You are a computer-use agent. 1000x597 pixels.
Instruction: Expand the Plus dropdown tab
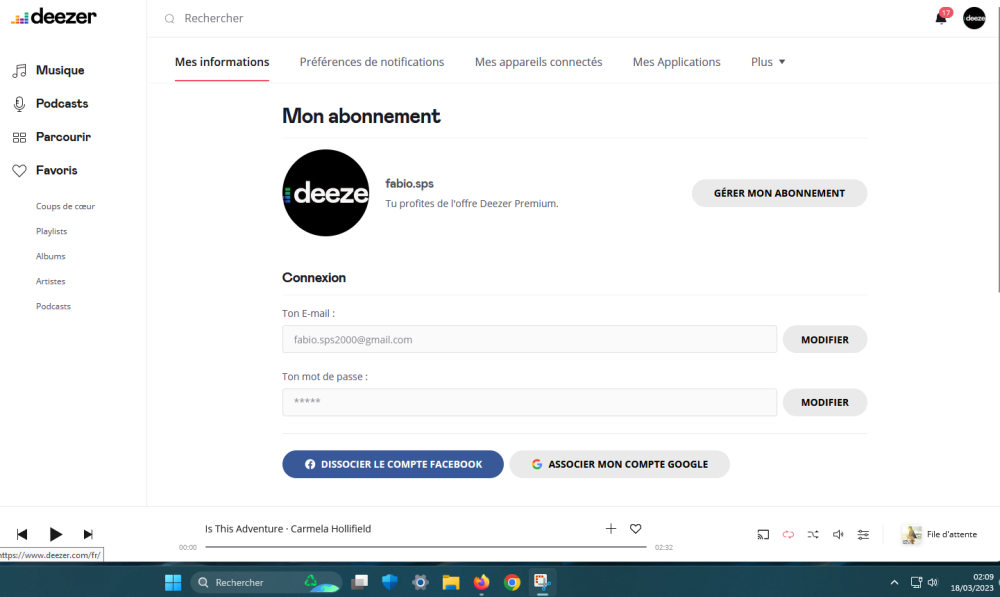point(768,62)
